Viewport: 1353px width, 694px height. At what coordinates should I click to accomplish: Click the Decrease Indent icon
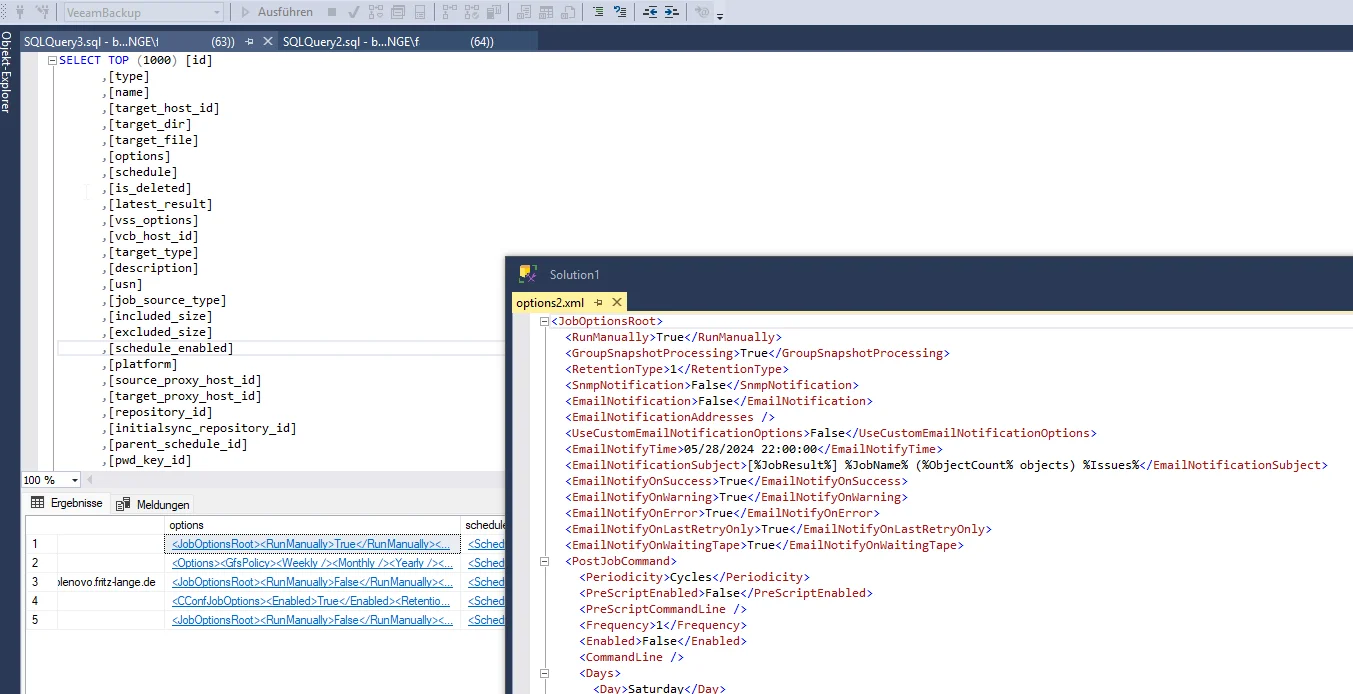pos(650,12)
